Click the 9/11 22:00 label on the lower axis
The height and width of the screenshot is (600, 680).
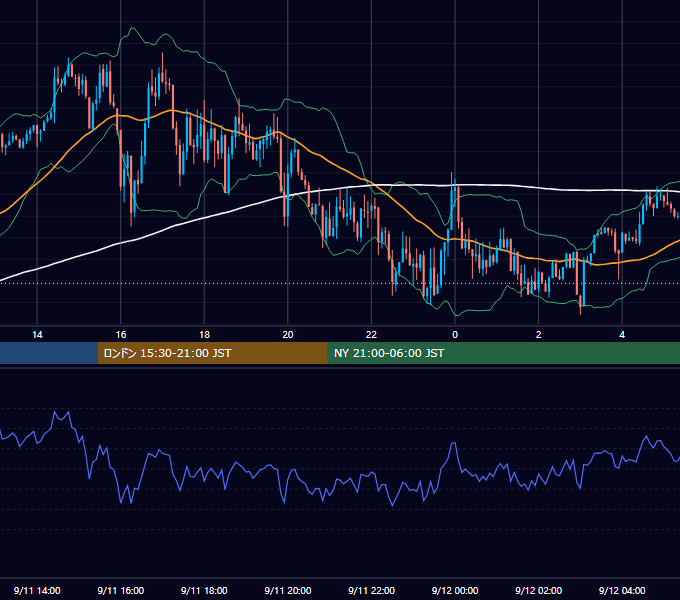click(x=371, y=590)
